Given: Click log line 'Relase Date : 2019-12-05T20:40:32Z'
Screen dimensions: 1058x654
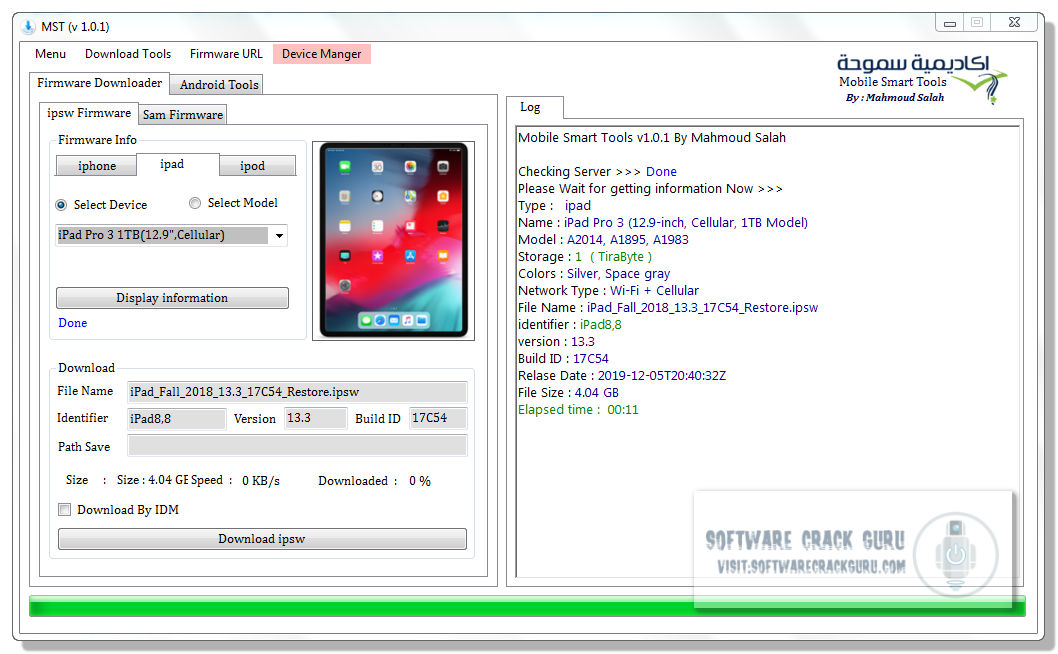Looking at the screenshot, I should tap(622, 375).
